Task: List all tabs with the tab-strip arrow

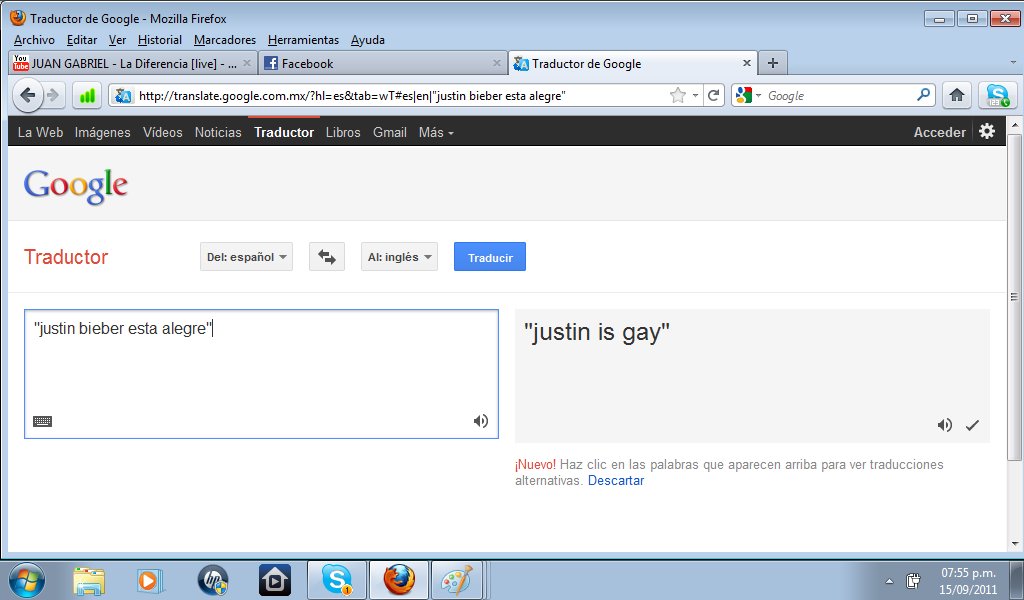Action: [x=1013, y=63]
